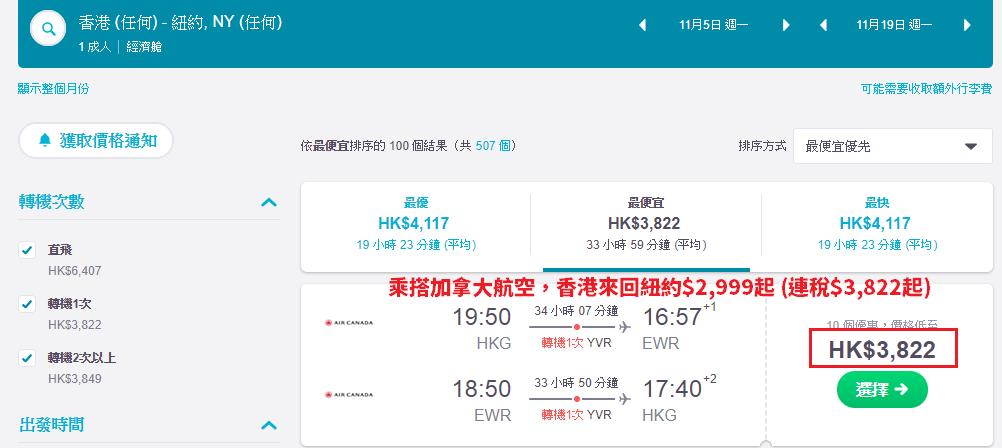Screen dimensions: 1002x448
Task: Click the 11月19日 週一 return date
Action: click(895, 26)
